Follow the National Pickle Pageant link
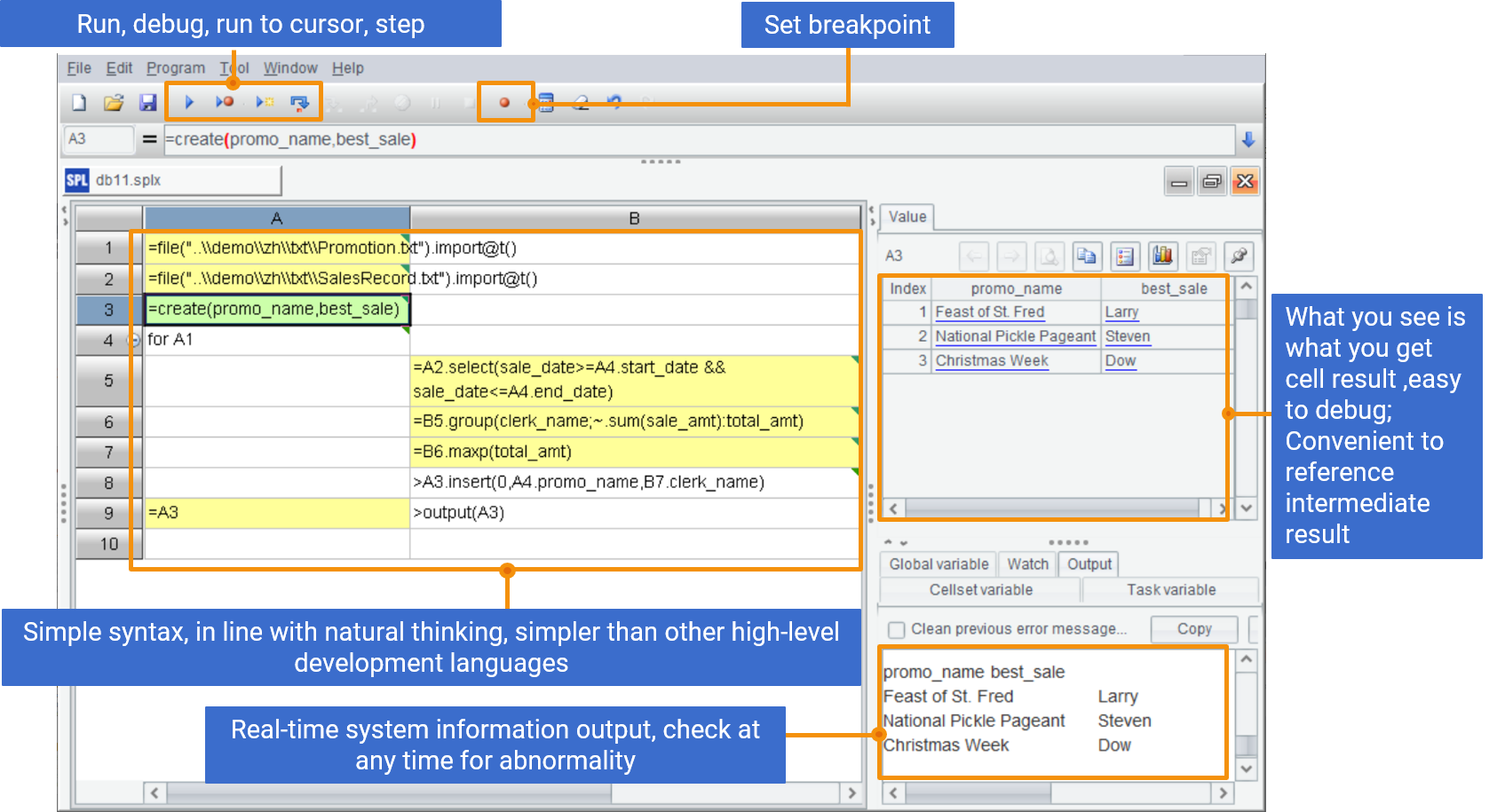 [x=1015, y=336]
